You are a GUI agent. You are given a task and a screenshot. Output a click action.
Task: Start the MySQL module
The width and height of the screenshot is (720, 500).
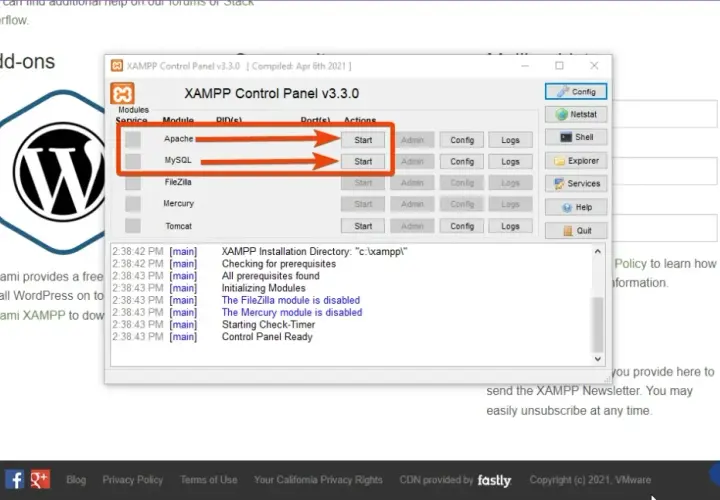pyautogui.click(x=363, y=162)
